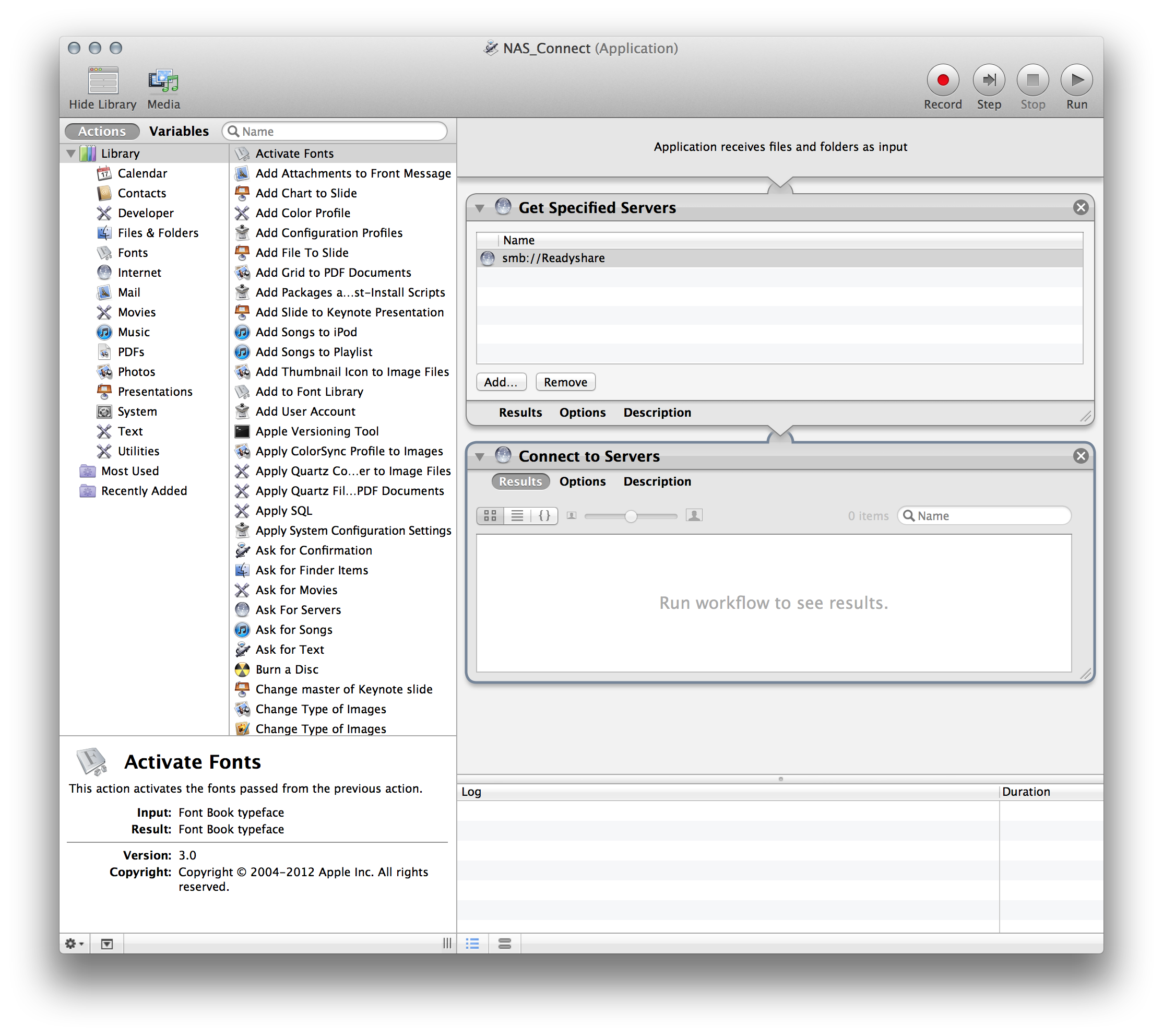1163x1036 pixels.
Task: Select the Music category
Action: pos(133,332)
